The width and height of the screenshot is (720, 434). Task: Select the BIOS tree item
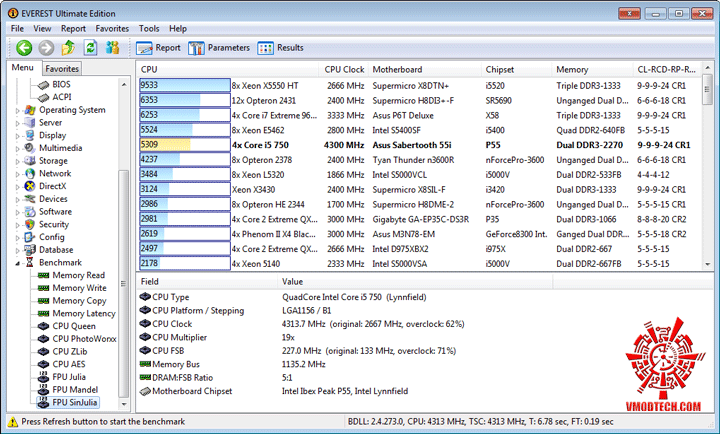pos(61,85)
